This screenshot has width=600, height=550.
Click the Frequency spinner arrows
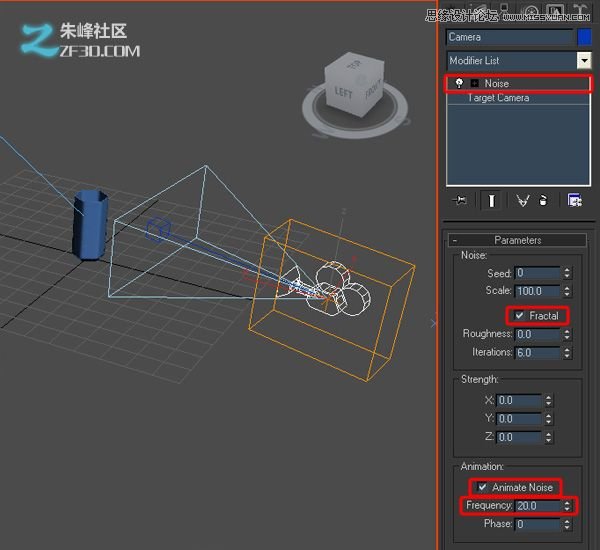pyautogui.click(x=567, y=506)
